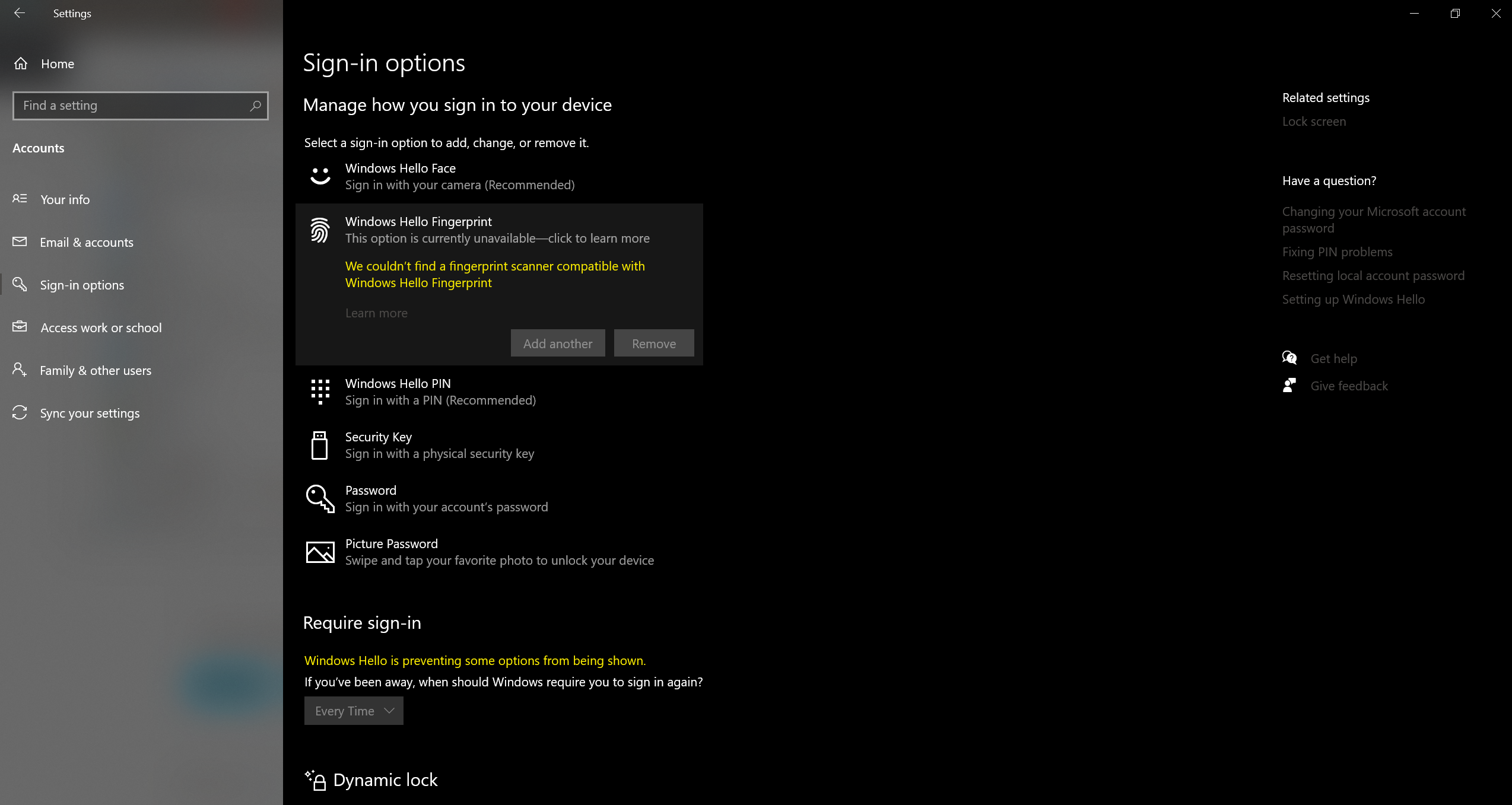Click the Remove fingerprint button
The height and width of the screenshot is (805, 1512).
click(654, 343)
